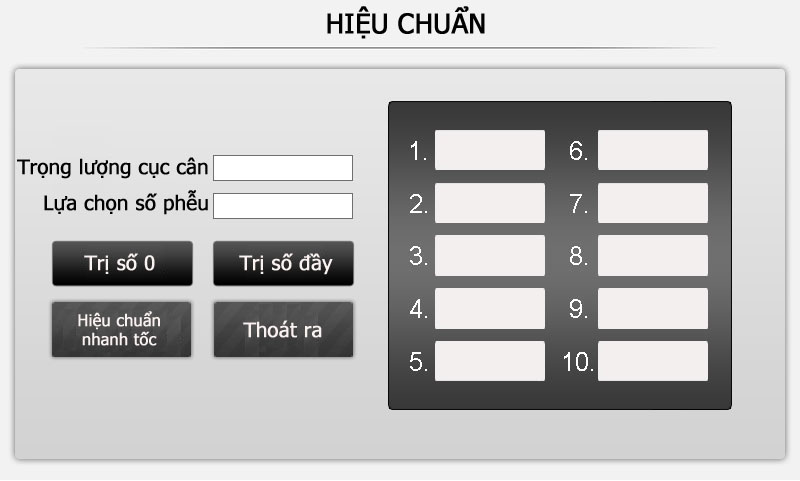Click the Lựa chọn số phễu input field
This screenshot has width=800, height=481.
[x=283, y=206]
